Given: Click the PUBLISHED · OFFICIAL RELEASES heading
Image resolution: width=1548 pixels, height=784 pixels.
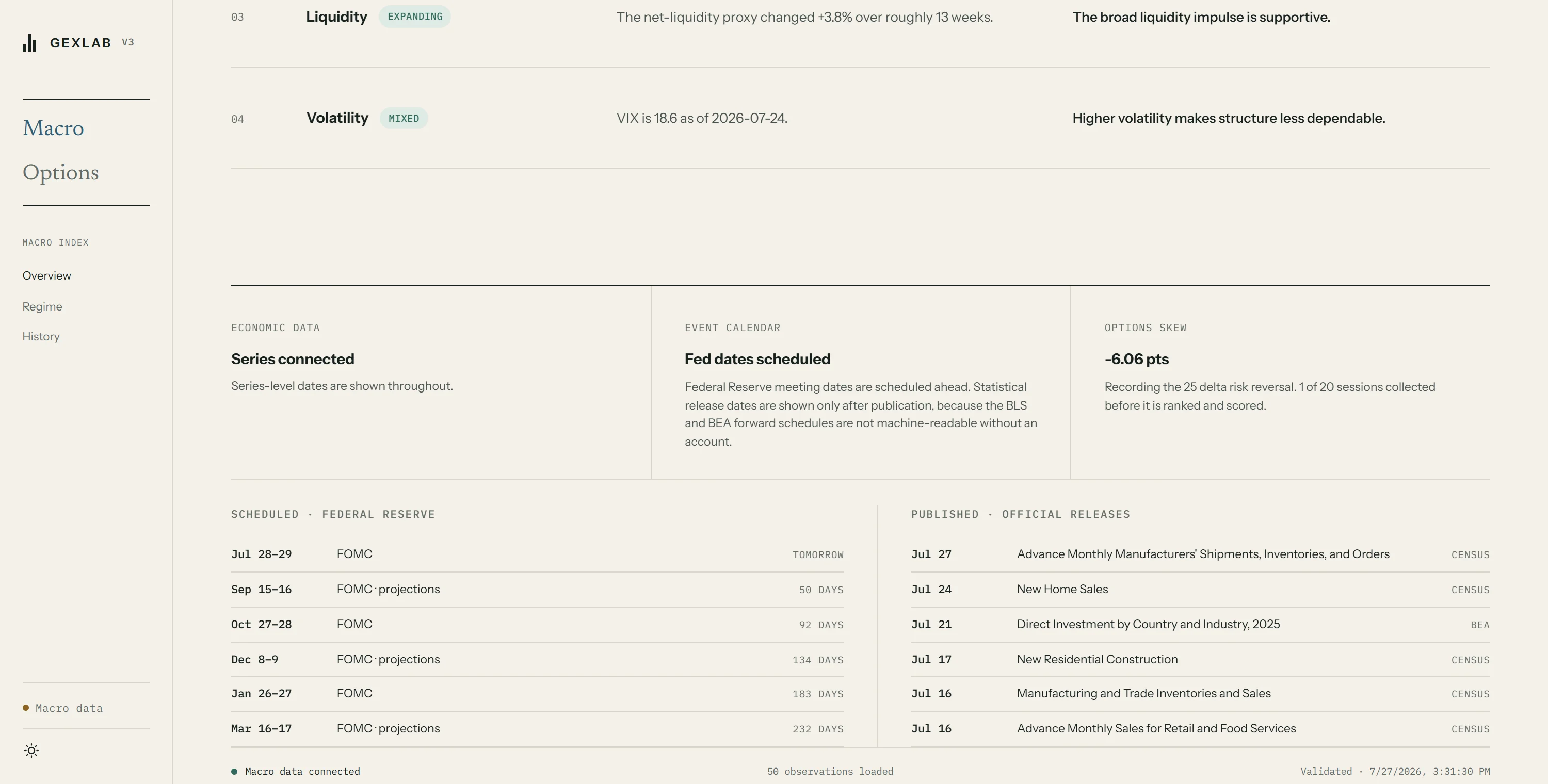Looking at the screenshot, I should [x=1020, y=514].
